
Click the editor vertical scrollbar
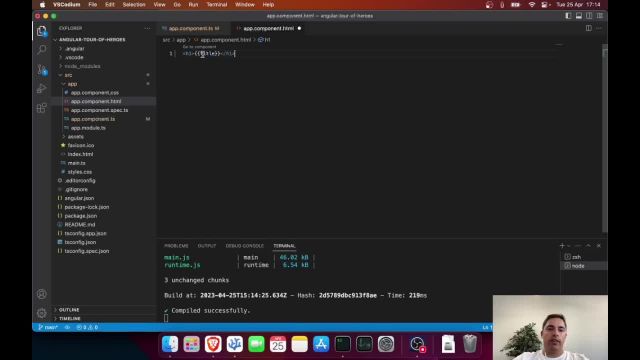[605, 139]
